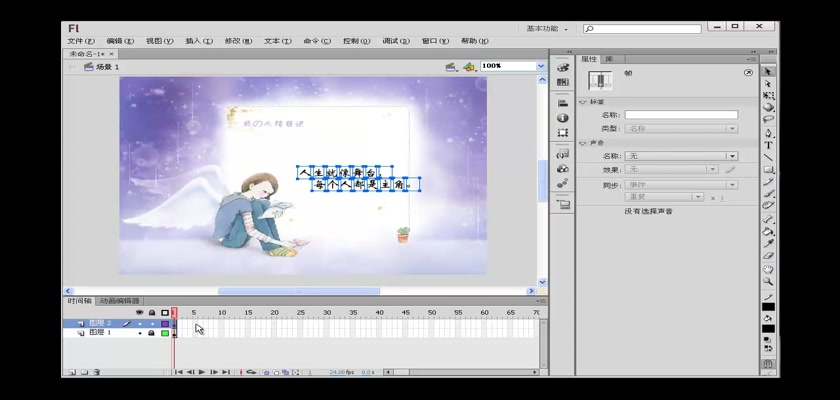Select the Line tool
The height and width of the screenshot is (400, 840).
point(768,157)
